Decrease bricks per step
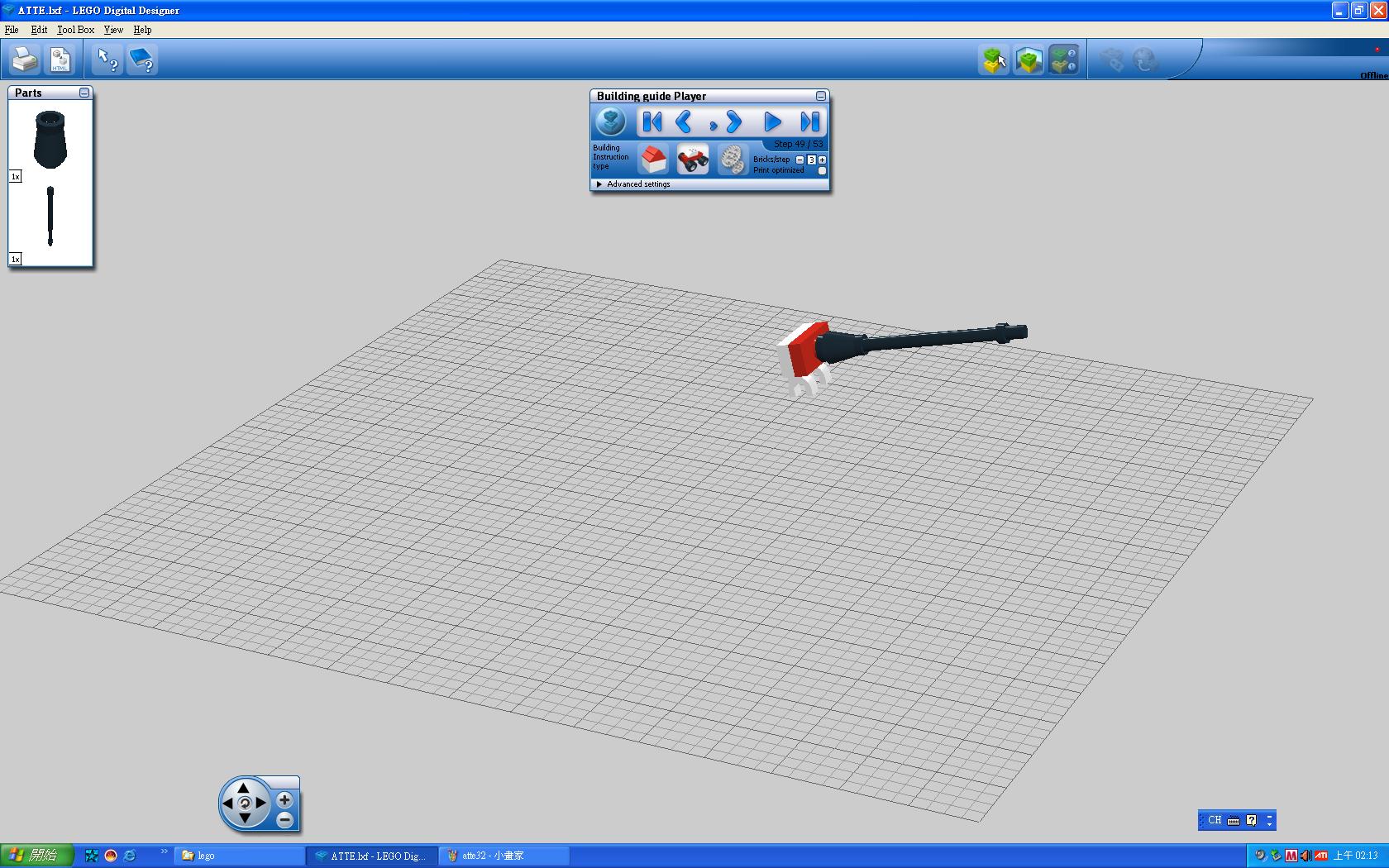The height and width of the screenshot is (868, 1389). tap(800, 160)
